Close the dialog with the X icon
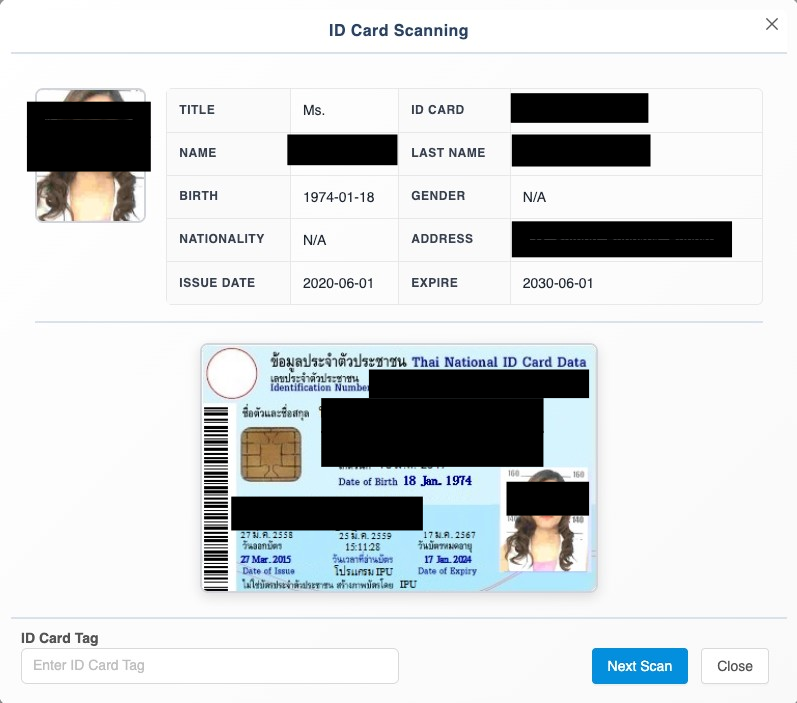The width and height of the screenshot is (797, 703). pos(771,25)
